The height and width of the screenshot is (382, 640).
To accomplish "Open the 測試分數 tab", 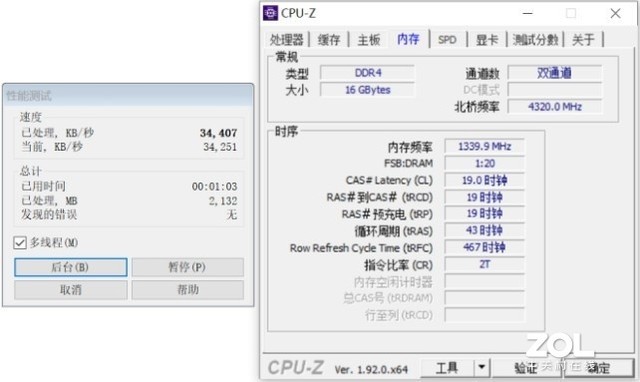I will [x=535, y=40].
